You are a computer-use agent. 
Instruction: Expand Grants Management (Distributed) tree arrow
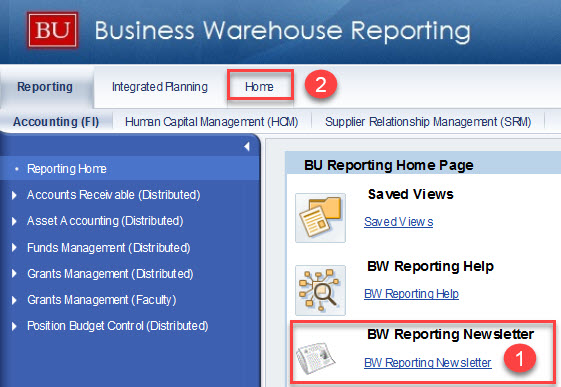pos(14,274)
